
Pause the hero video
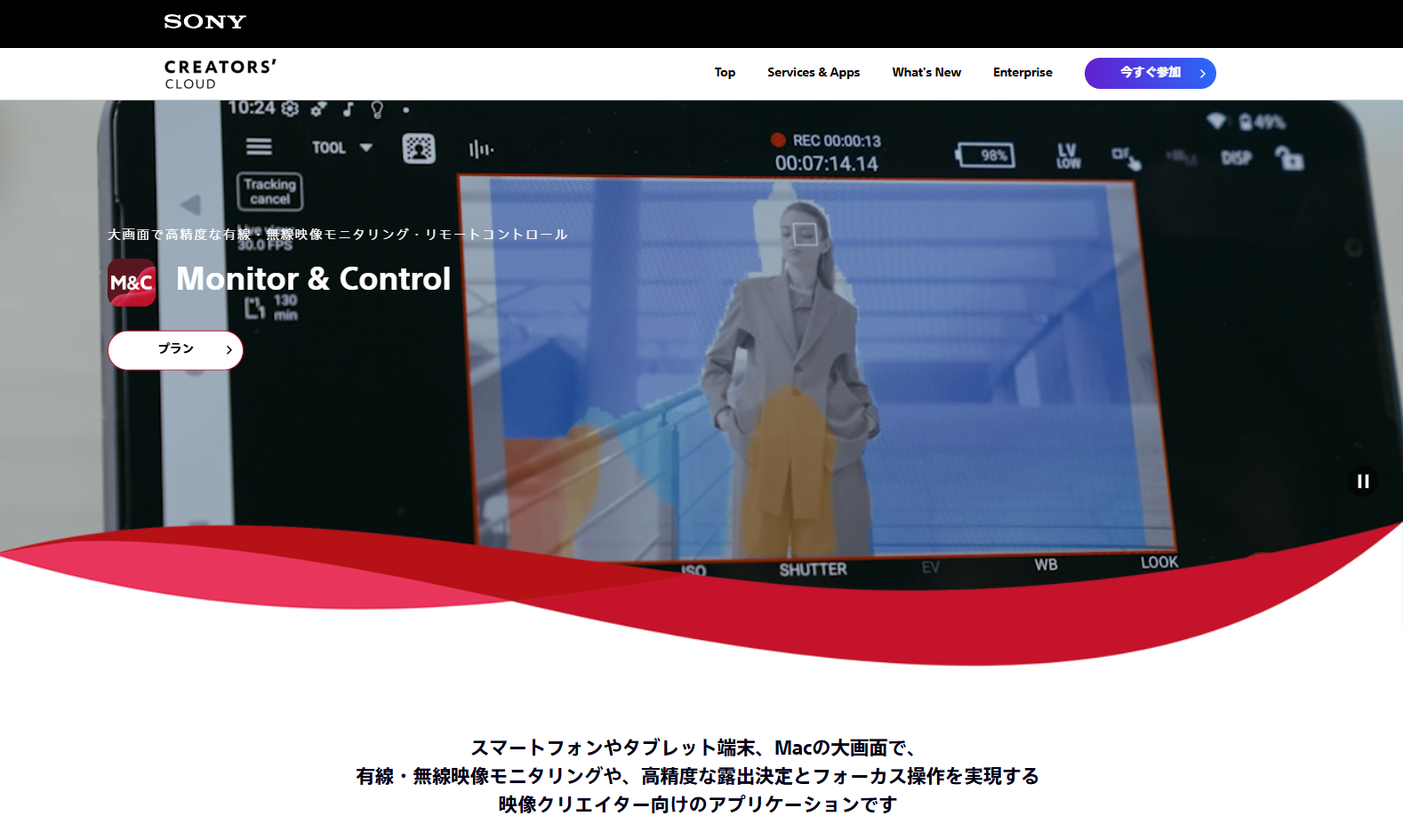coord(1363,482)
